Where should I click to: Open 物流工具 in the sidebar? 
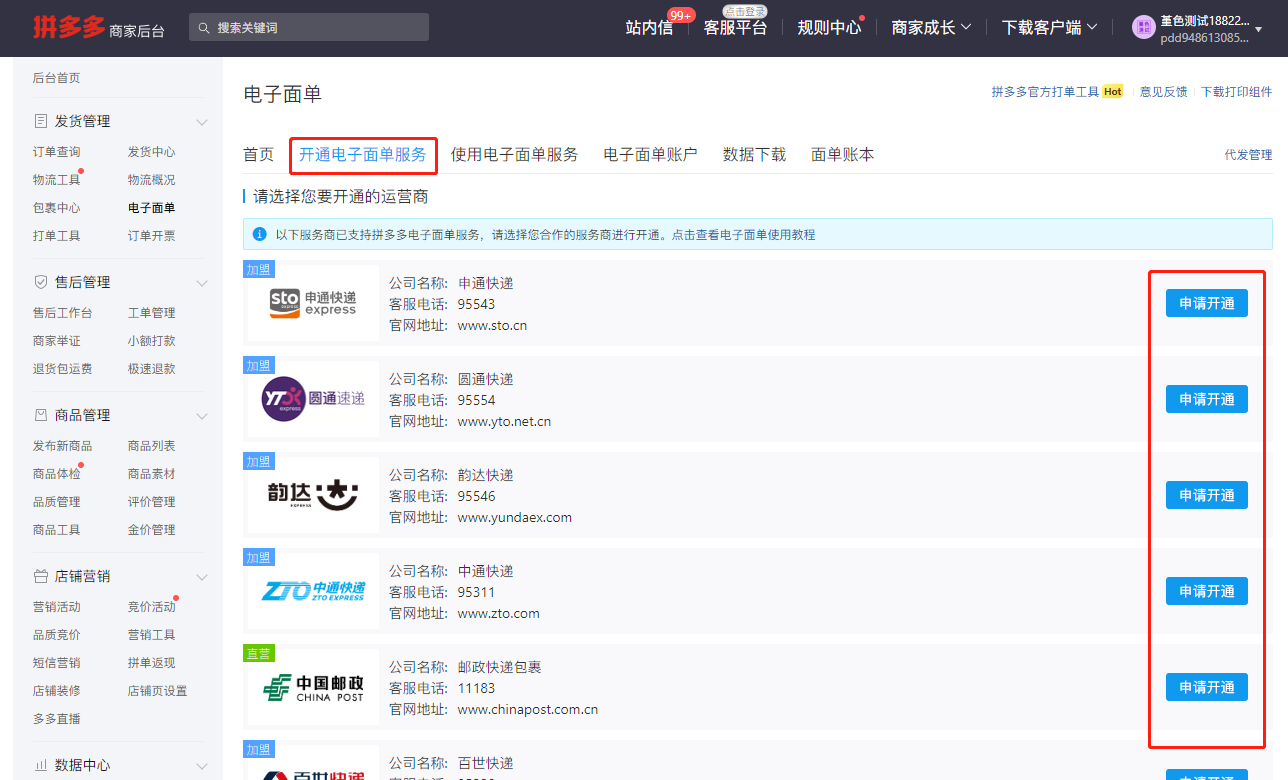pyautogui.click(x=56, y=180)
